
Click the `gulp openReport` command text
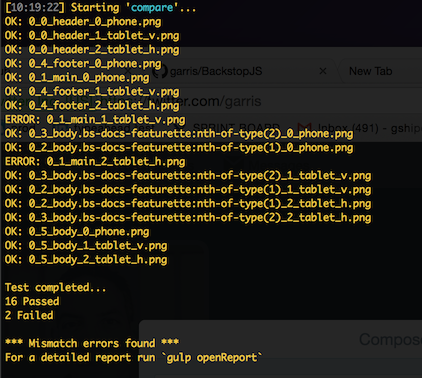pos(212,357)
